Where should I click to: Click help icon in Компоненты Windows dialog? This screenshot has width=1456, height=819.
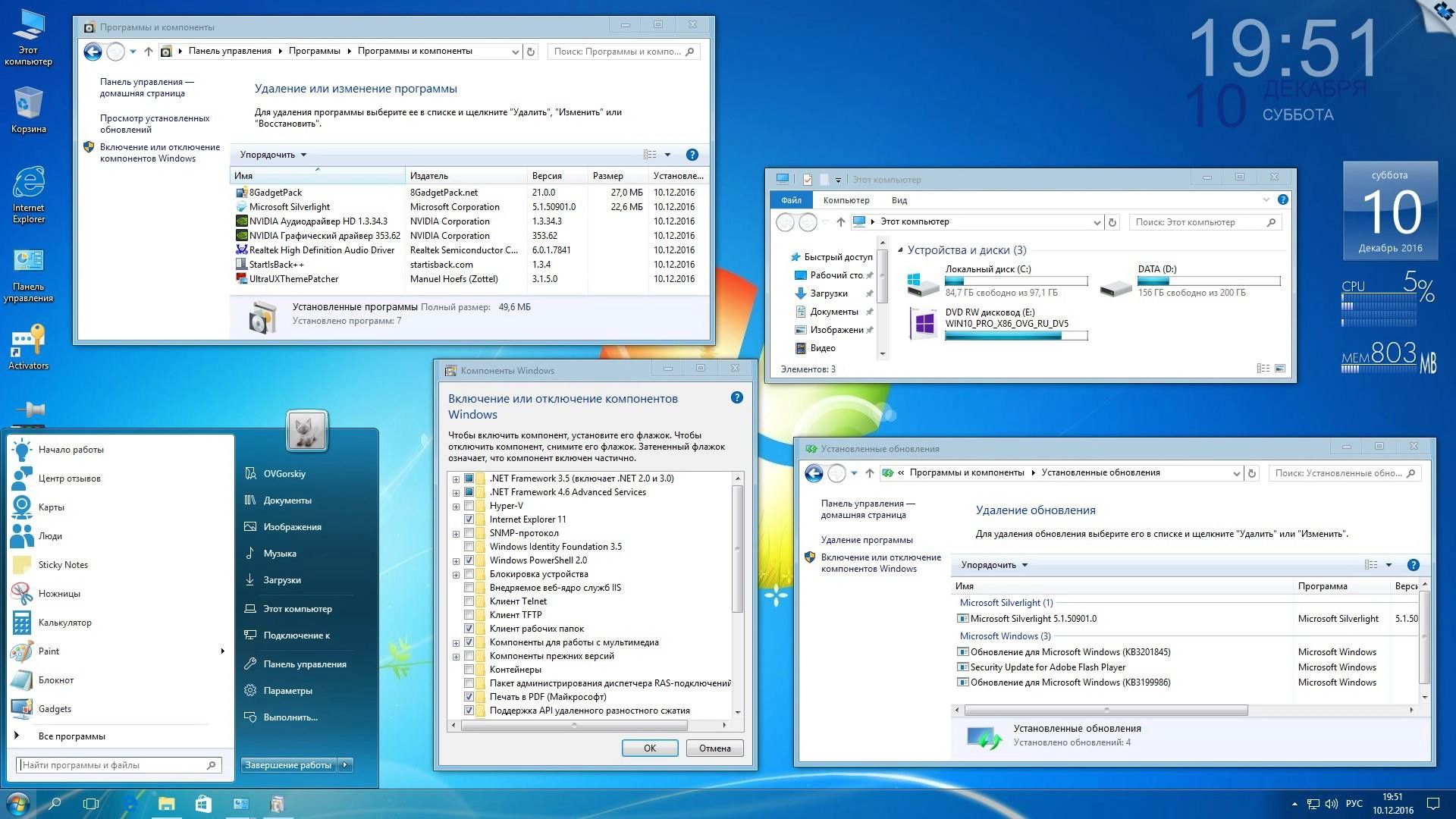(x=736, y=397)
